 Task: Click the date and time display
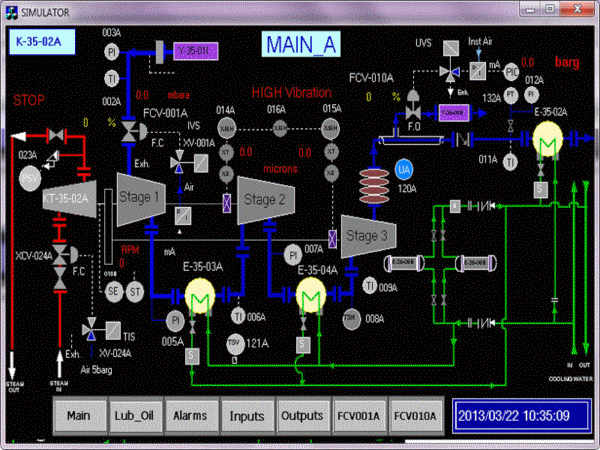coord(522,416)
